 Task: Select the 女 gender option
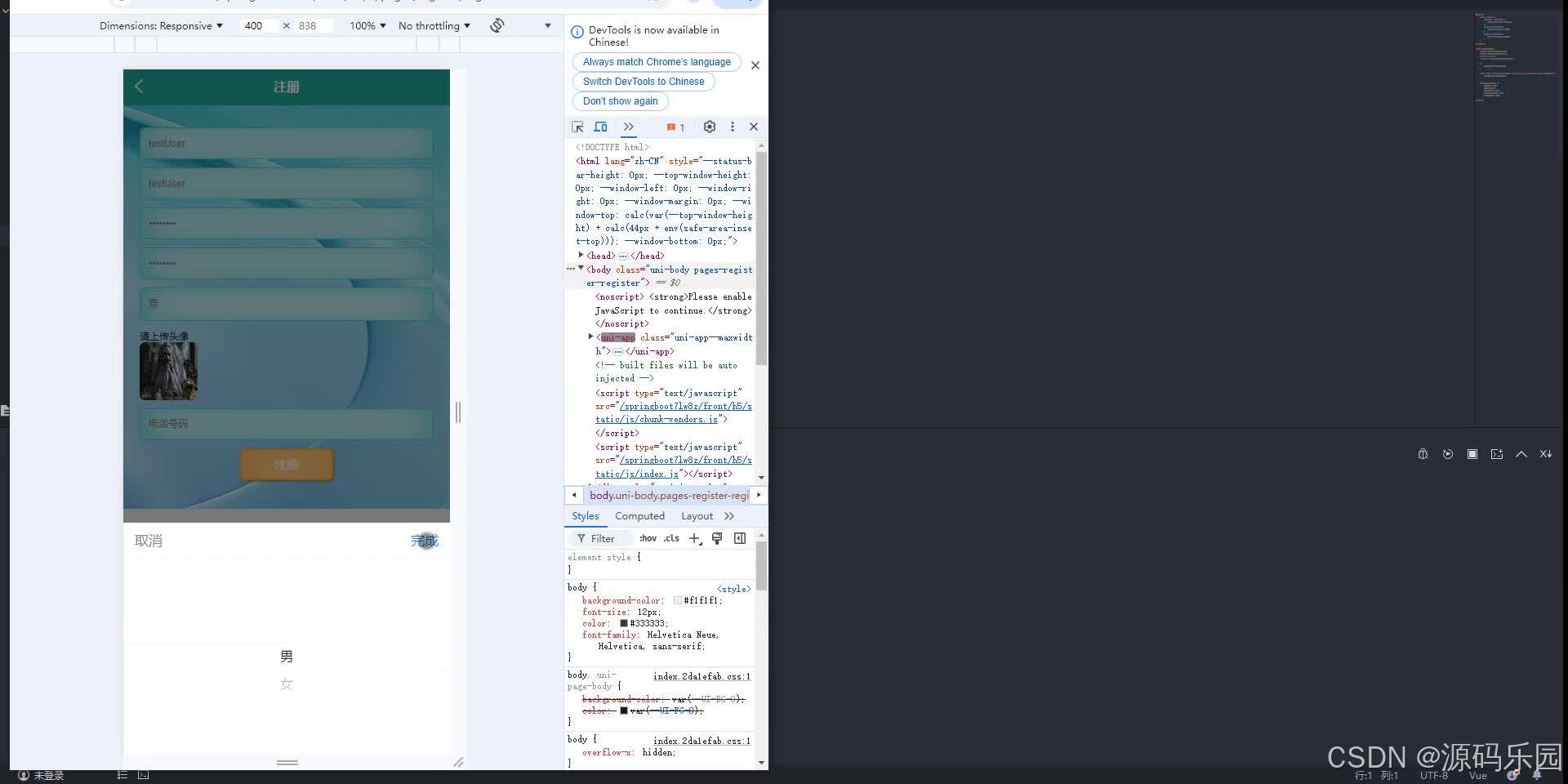(287, 684)
